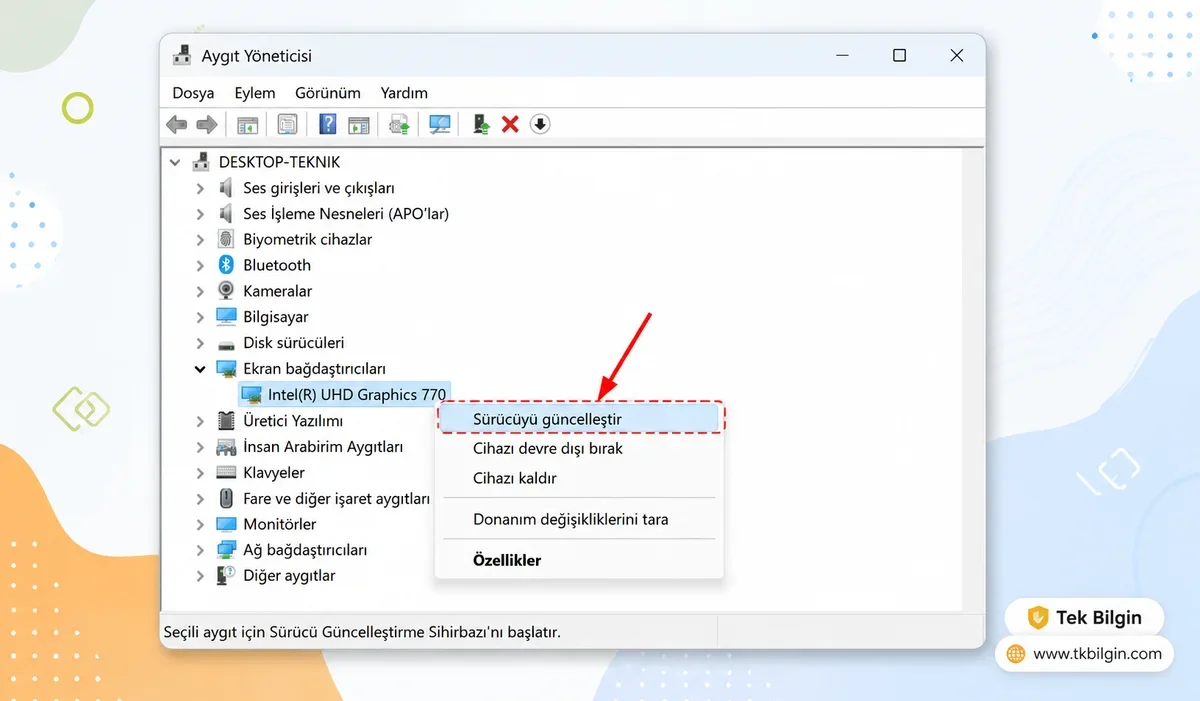Select the Intel(R) UHD Graphics 770 row

[344, 395]
